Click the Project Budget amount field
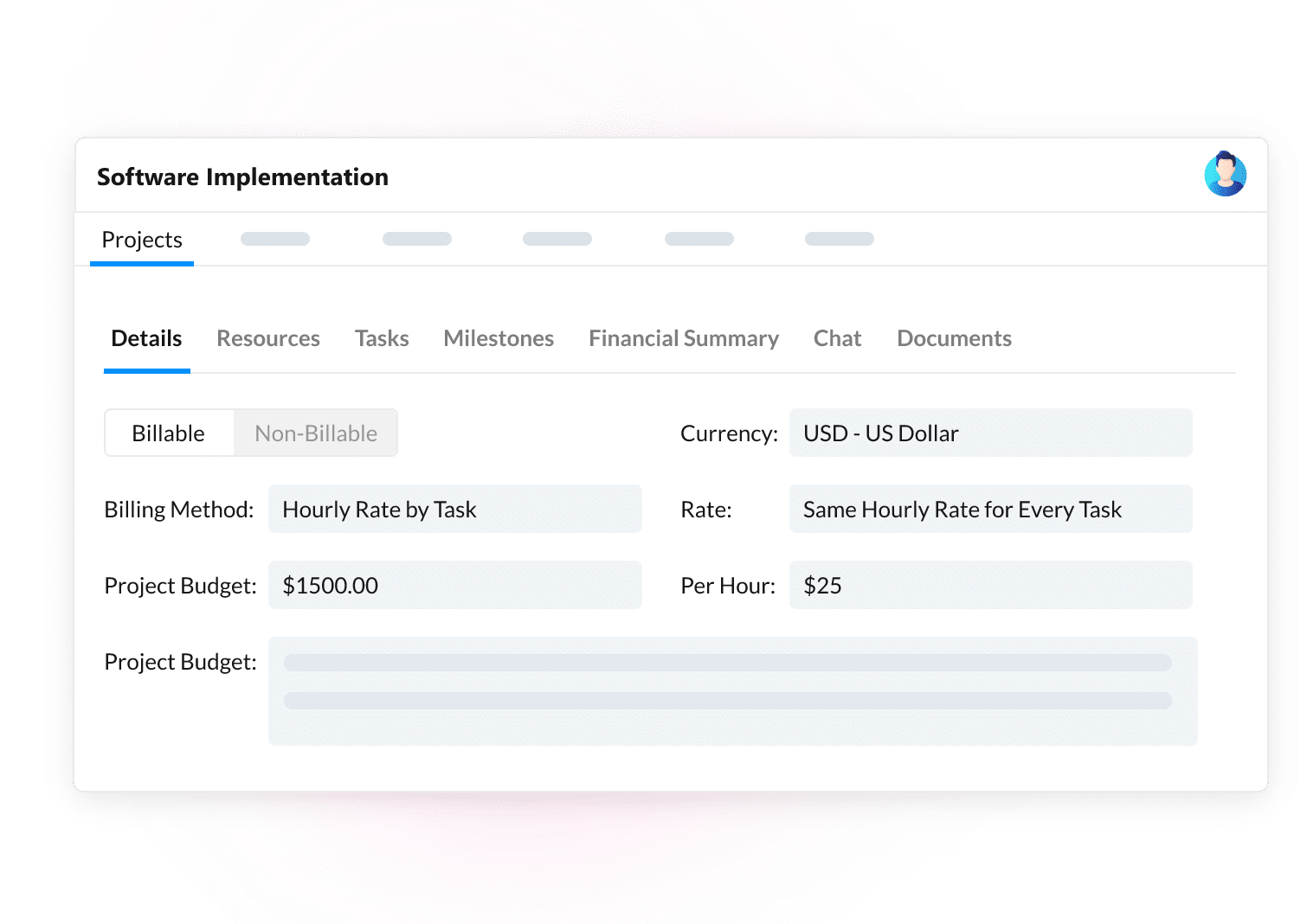Image resolution: width=1307 pixels, height=924 pixels. pyautogui.click(x=455, y=585)
